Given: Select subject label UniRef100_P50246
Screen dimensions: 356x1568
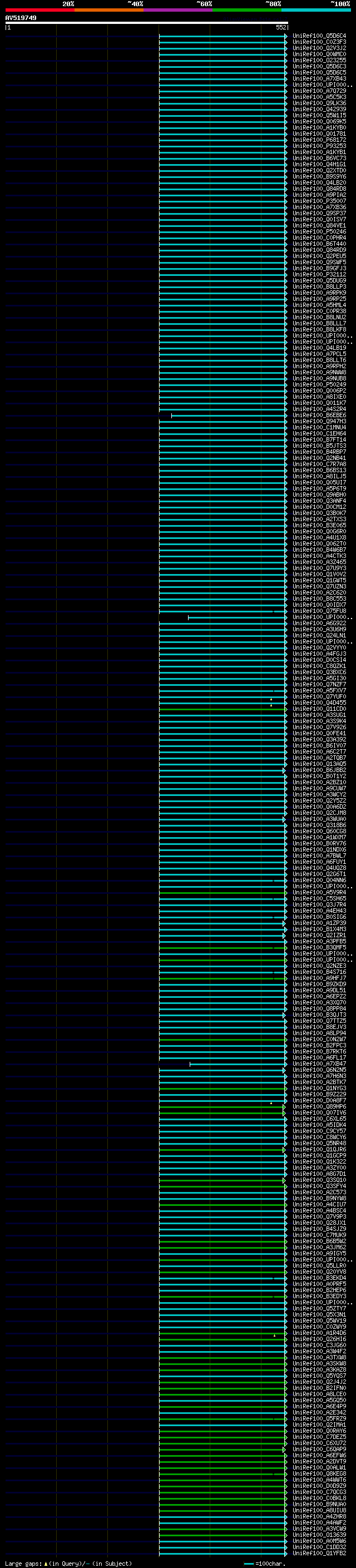Looking at the screenshot, I should pyautogui.click(x=319, y=231).
